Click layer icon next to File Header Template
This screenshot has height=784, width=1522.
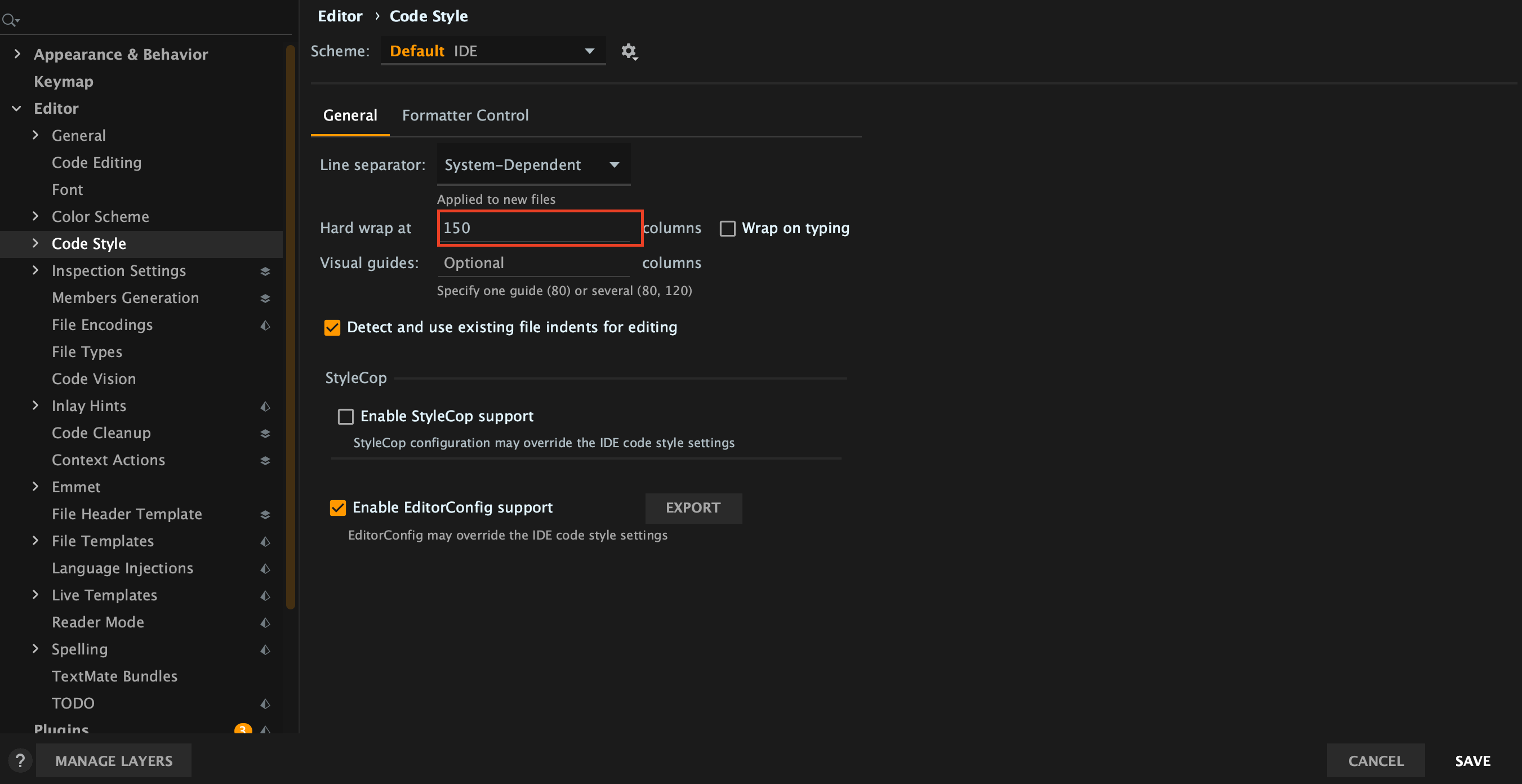265,515
